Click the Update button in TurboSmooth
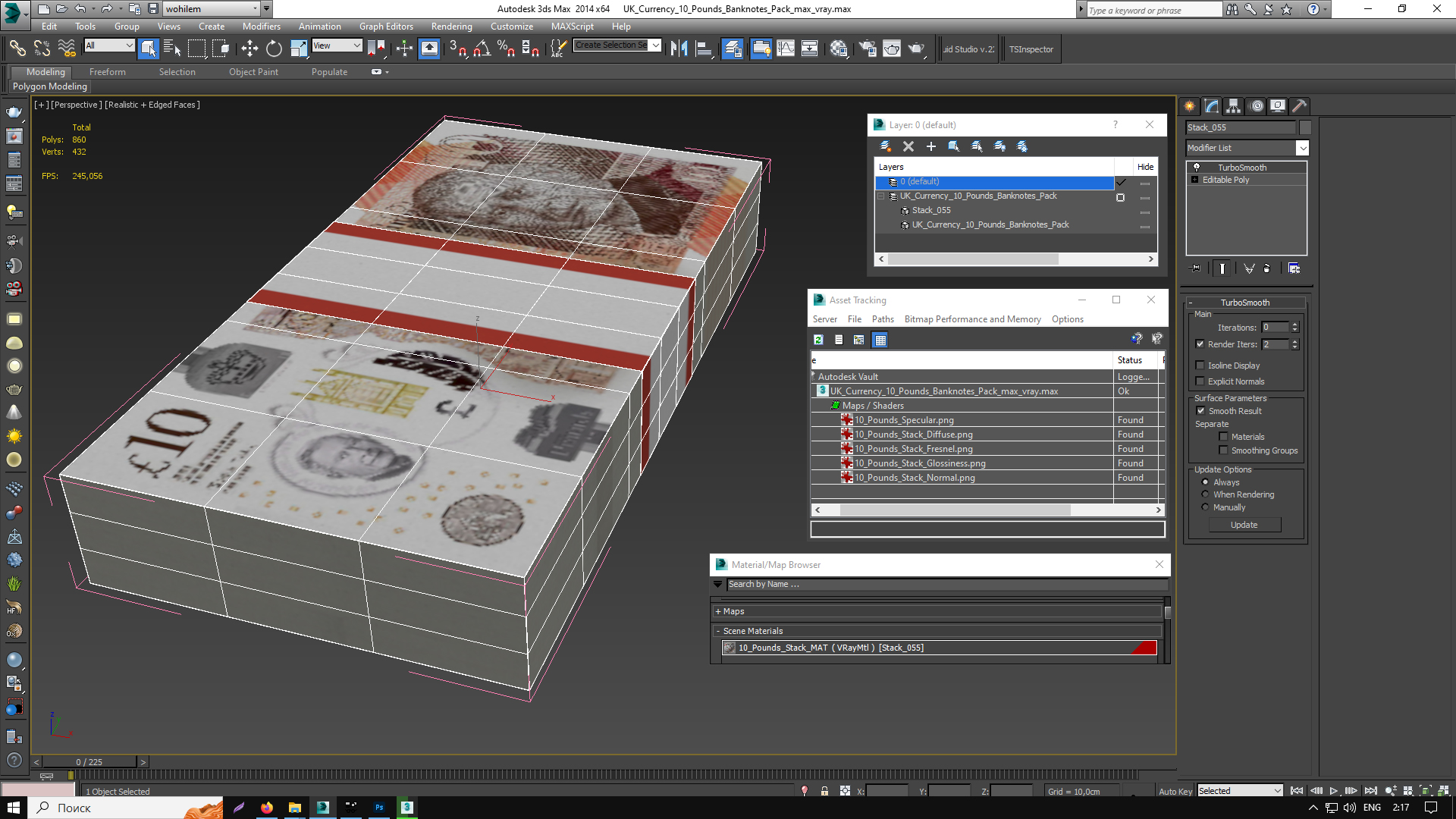Viewport: 1456px width, 819px height. tap(1244, 525)
